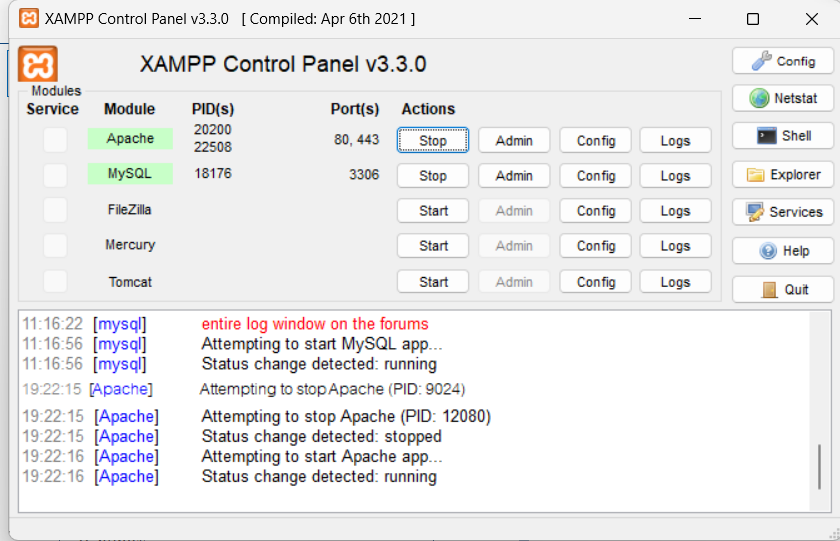This screenshot has height=541, width=840.
Task: Click the Help question mark icon
Action: click(782, 251)
